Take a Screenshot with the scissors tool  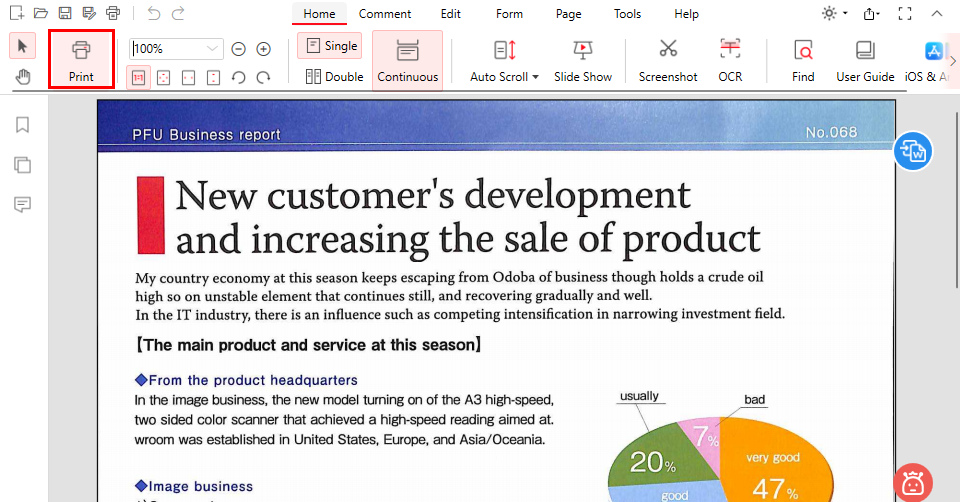[x=668, y=59]
